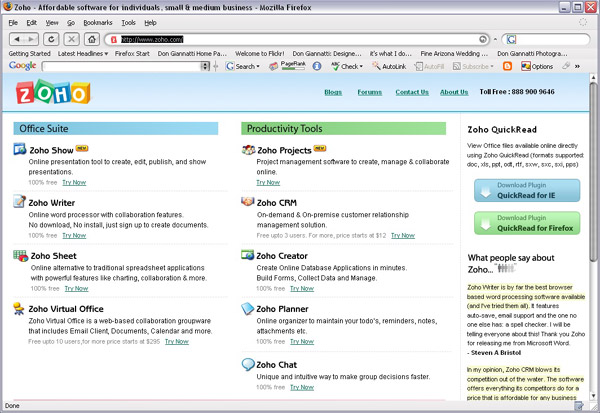Screen dimensions: 600x413
Task: Click the Zoho Projects icon
Action: tap(248, 150)
